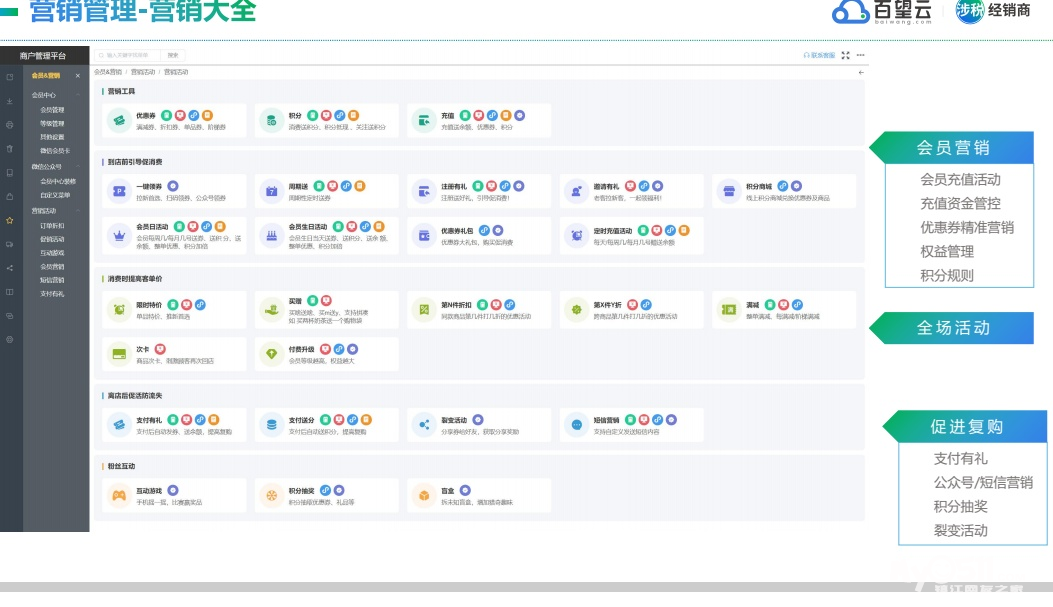
Task: Open the three-dot more options menu
Action: (x=861, y=55)
